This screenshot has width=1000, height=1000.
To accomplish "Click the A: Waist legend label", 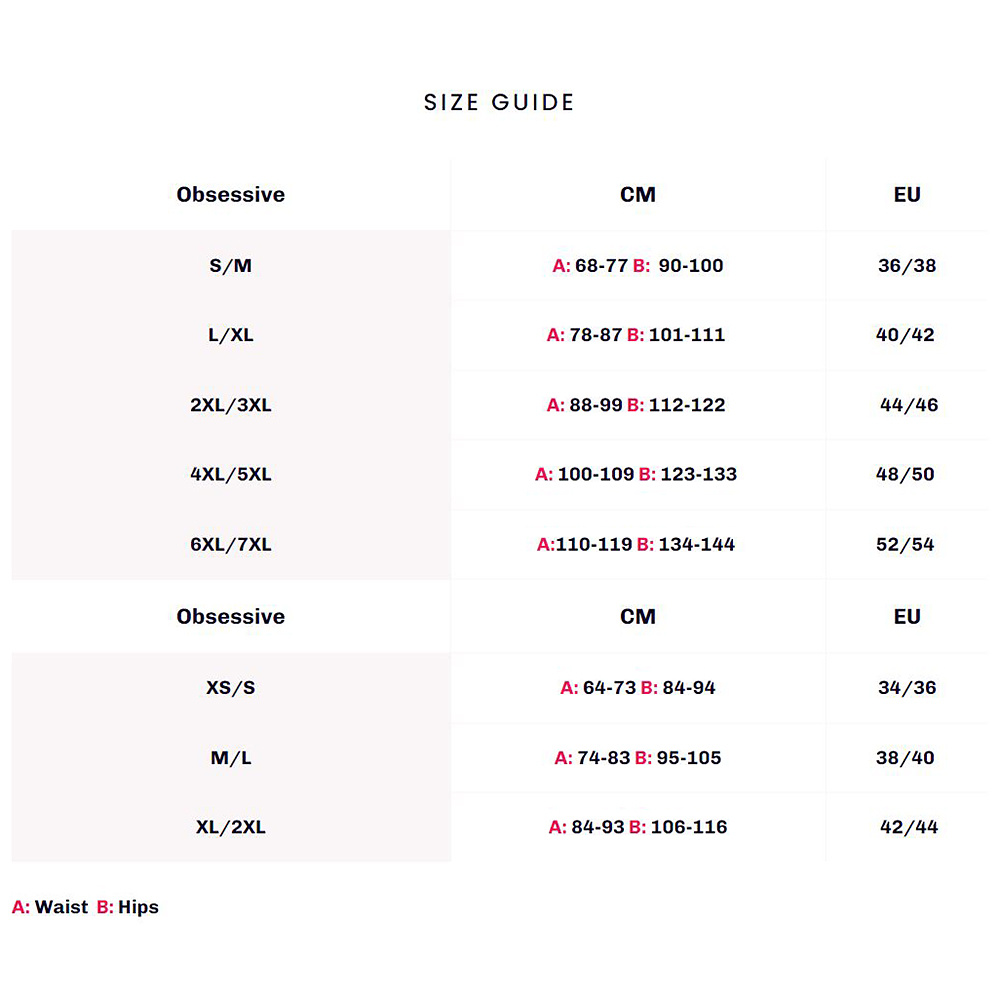I will point(50,908).
